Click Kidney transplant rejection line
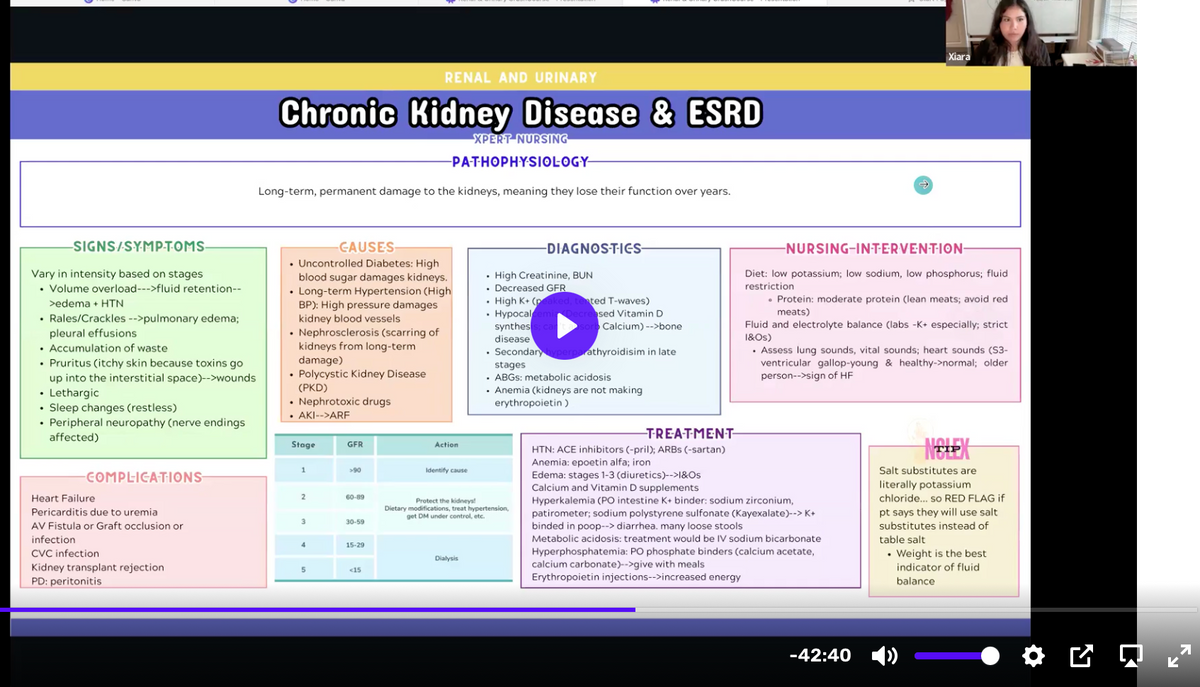 coord(97,567)
